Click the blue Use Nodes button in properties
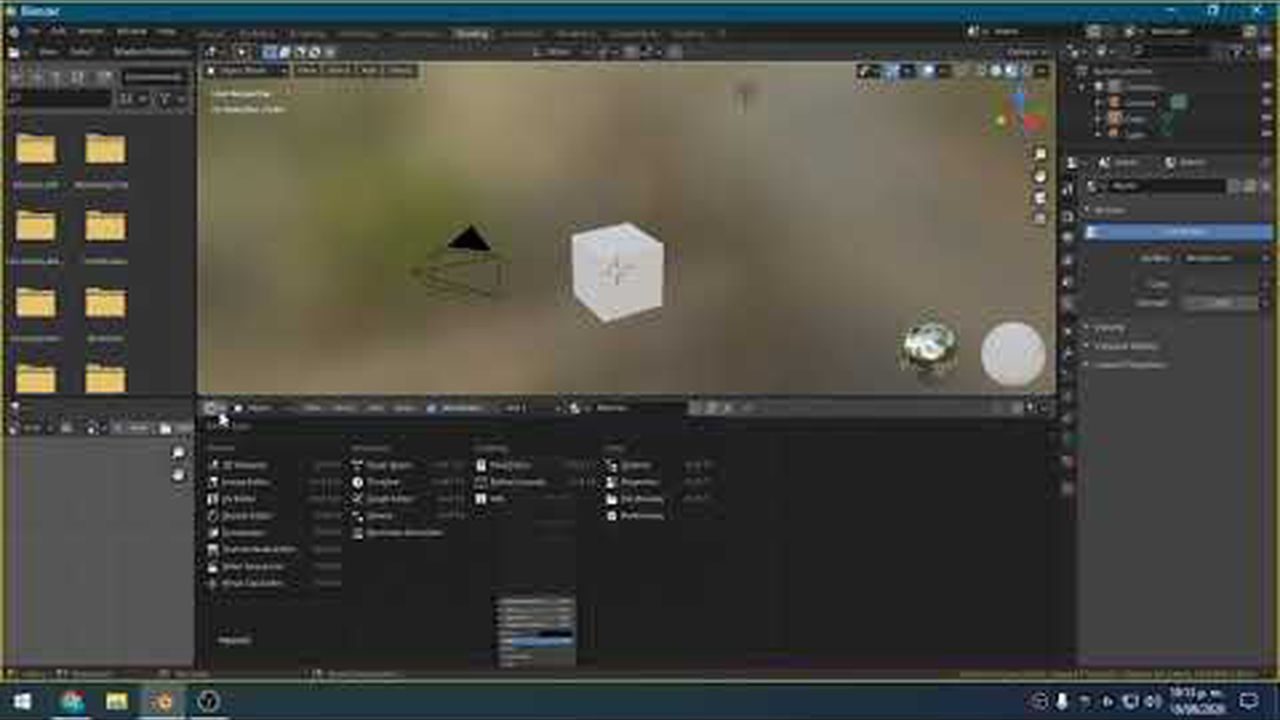This screenshot has height=720, width=1280. (x=1177, y=230)
